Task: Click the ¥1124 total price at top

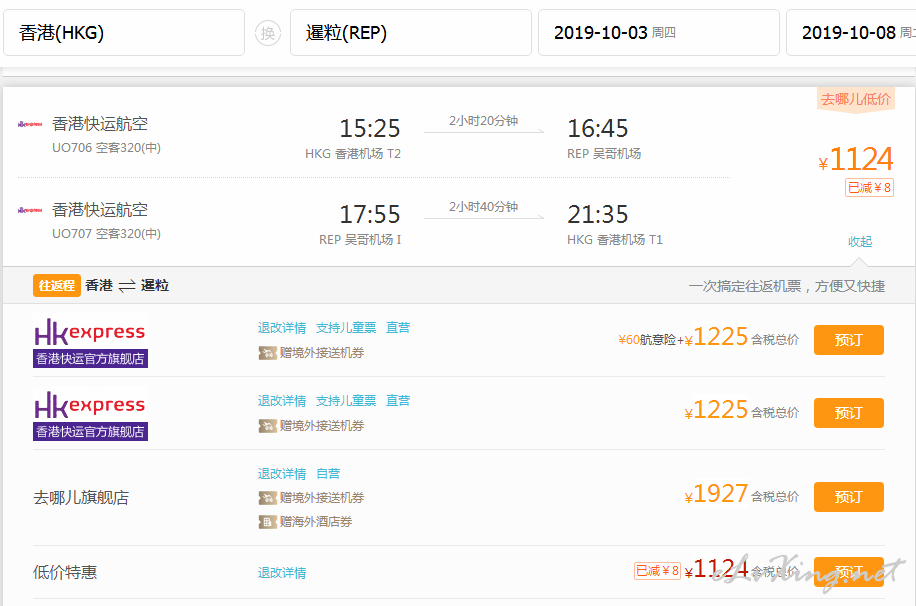Action: 856,159
